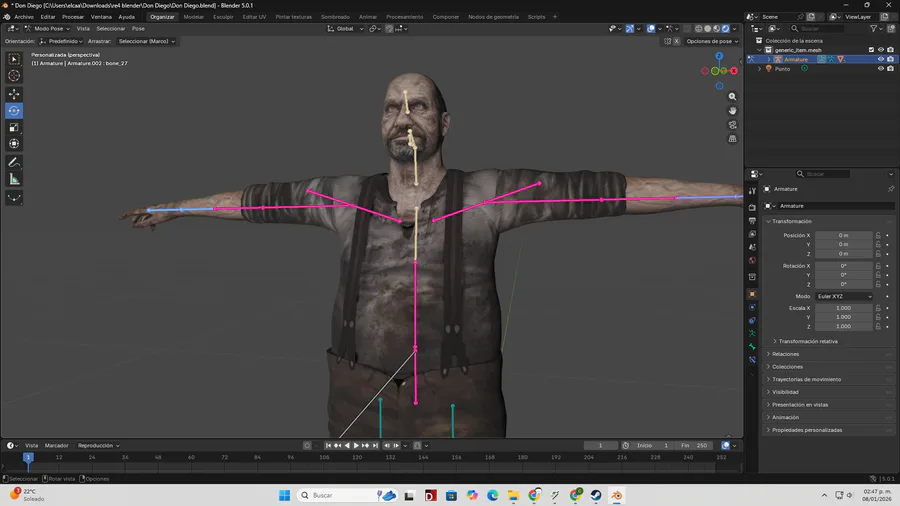Image resolution: width=900 pixels, height=506 pixels.
Task: Open the Object properties tab
Action: click(752, 294)
